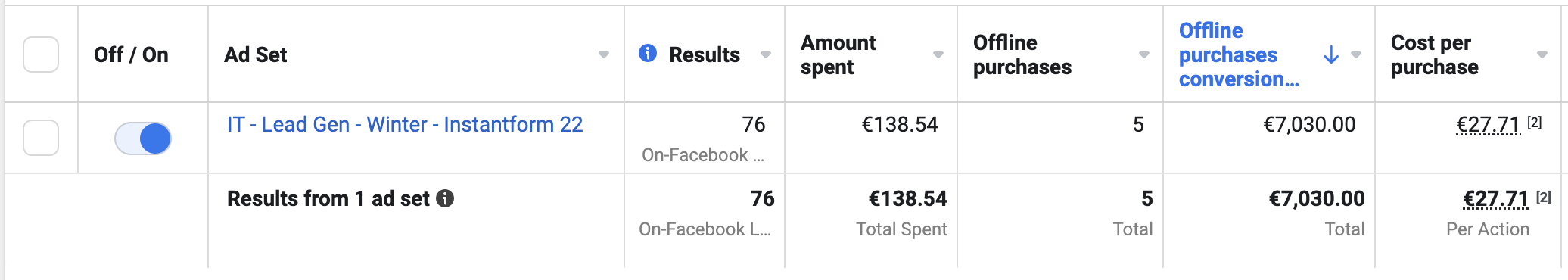1568x280 pixels.
Task: Open the Ad Set column dropdown arrow
Action: [604, 54]
